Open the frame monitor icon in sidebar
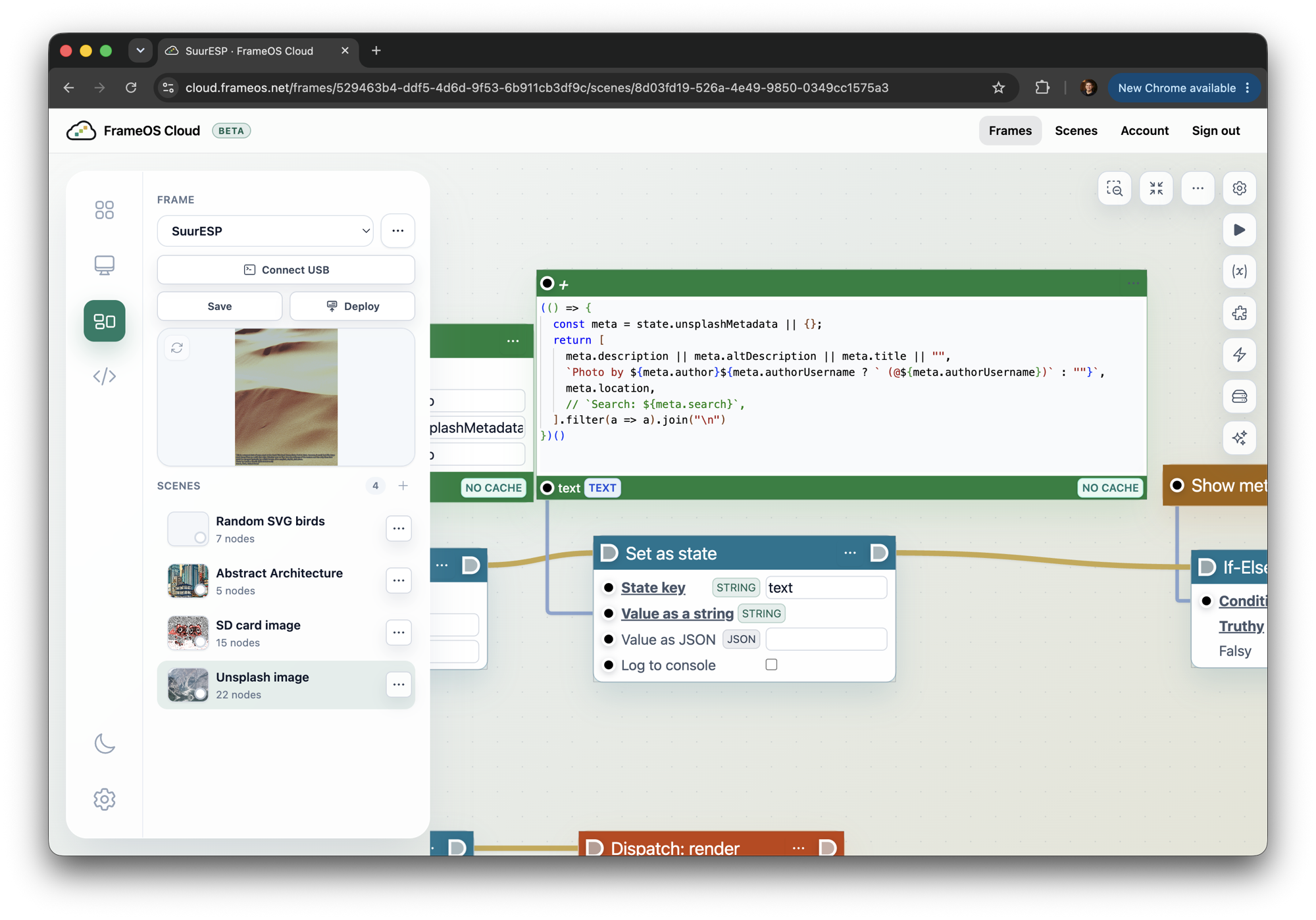The height and width of the screenshot is (920, 1316). (104, 265)
